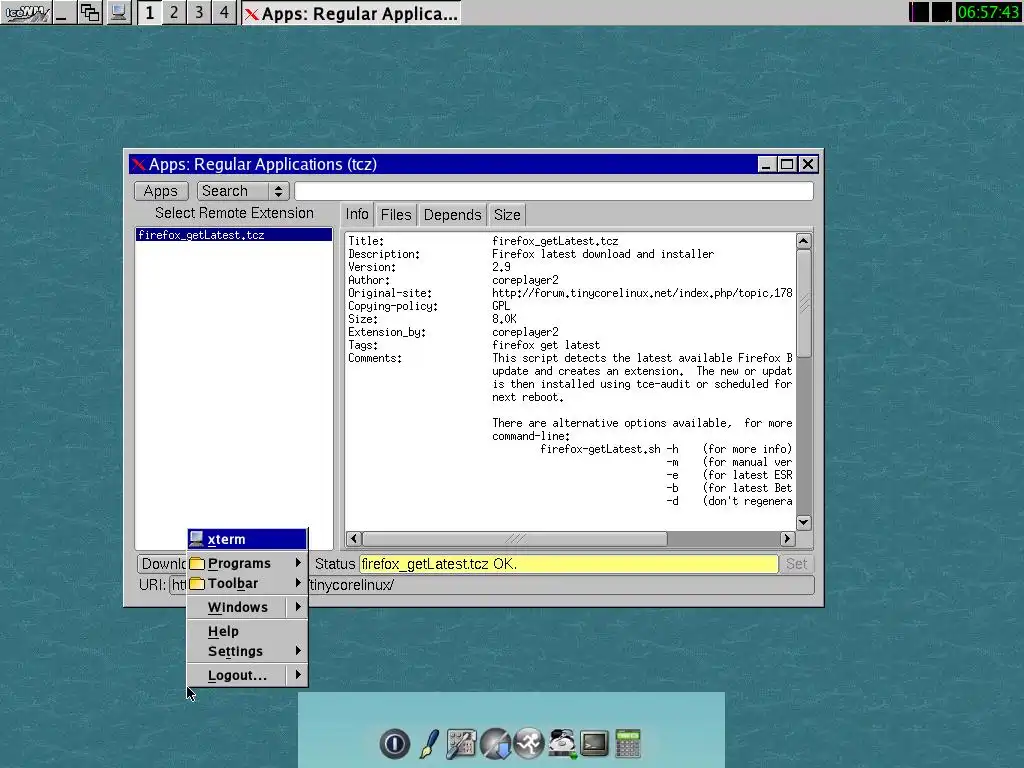Screen dimensions: 1024x768
Task: Switch to workspace 3
Action: click(x=199, y=12)
